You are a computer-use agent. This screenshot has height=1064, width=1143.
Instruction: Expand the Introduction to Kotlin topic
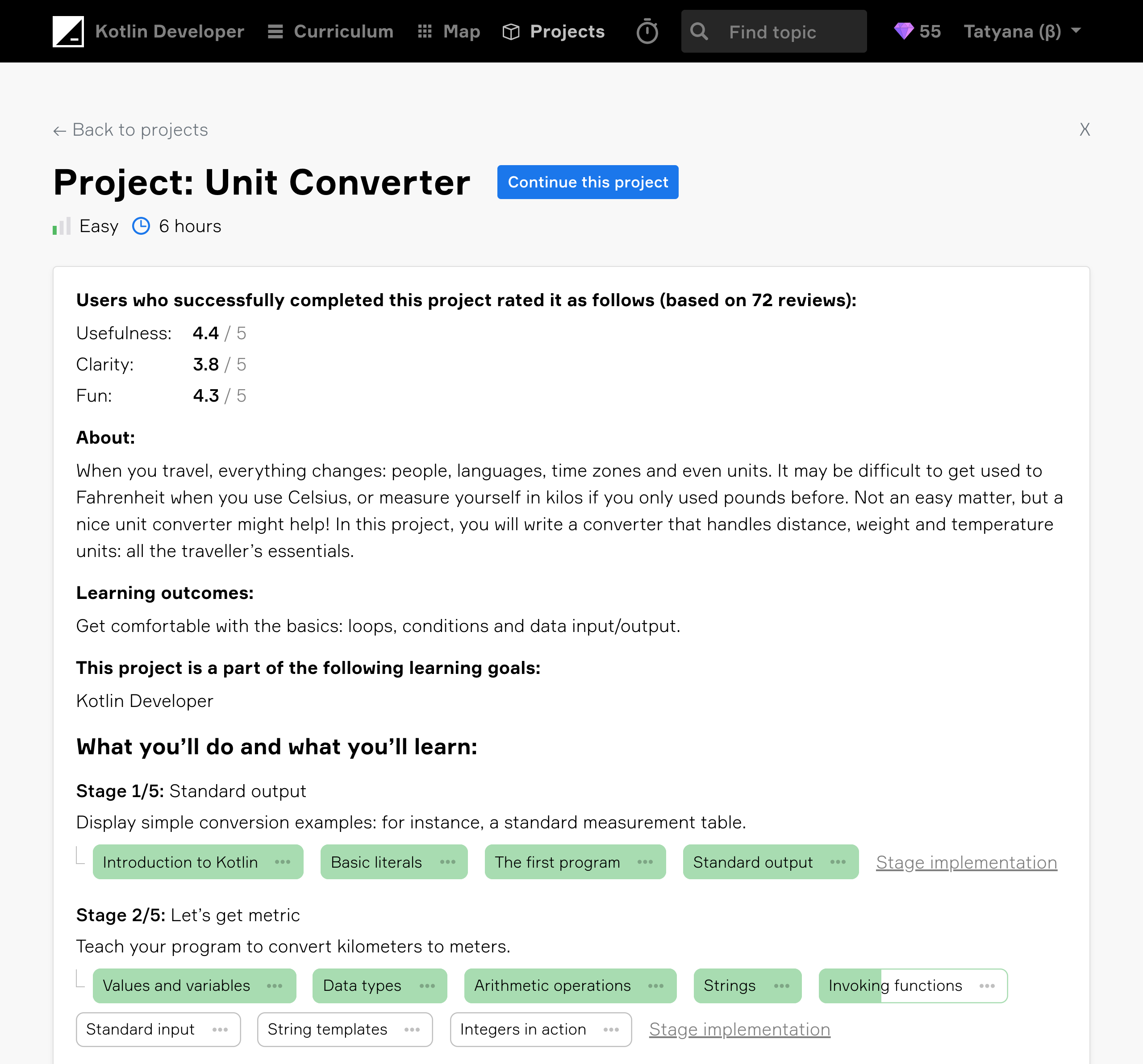pyautogui.click(x=282, y=861)
